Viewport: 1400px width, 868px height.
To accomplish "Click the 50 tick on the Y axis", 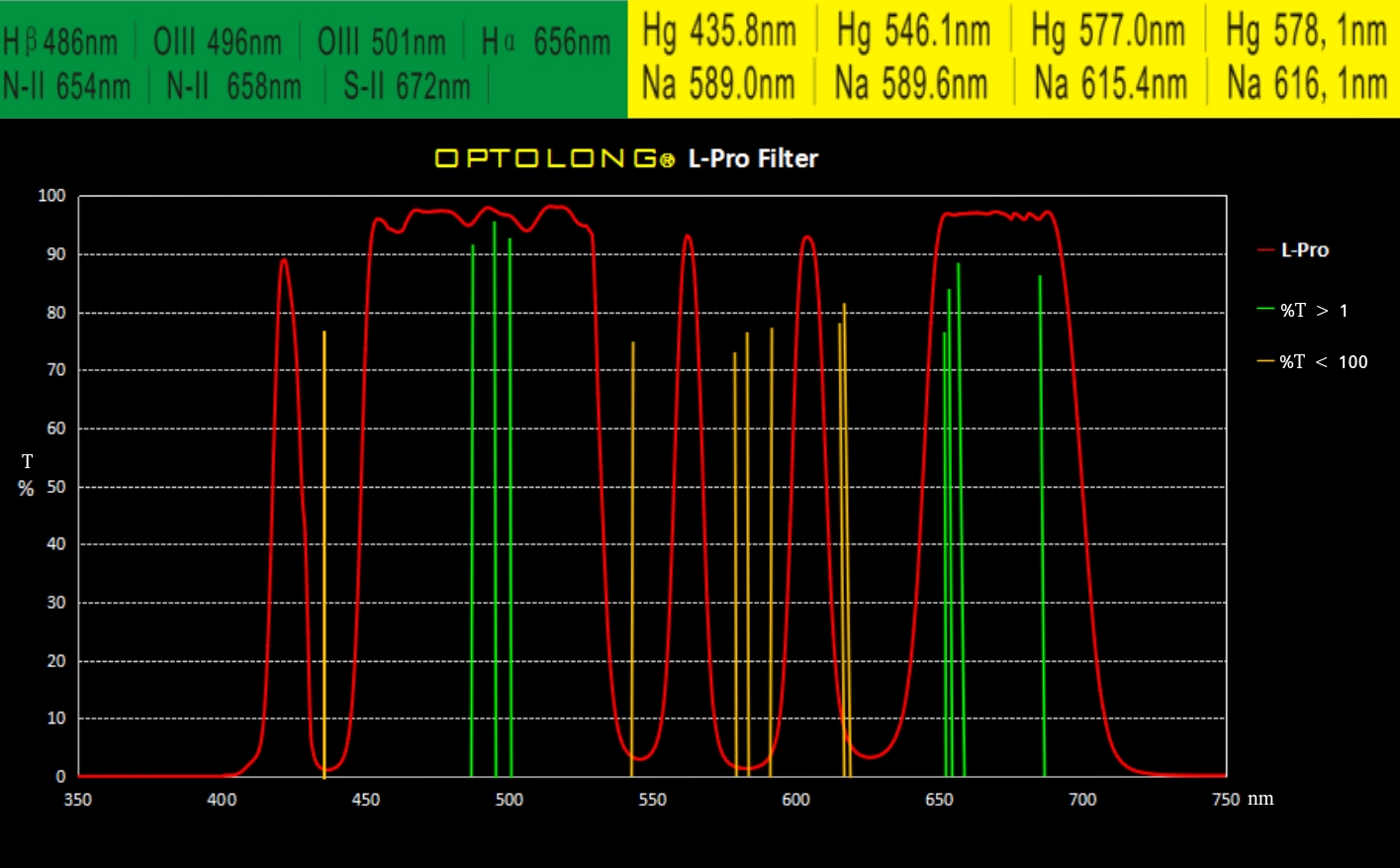I will click(56, 487).
